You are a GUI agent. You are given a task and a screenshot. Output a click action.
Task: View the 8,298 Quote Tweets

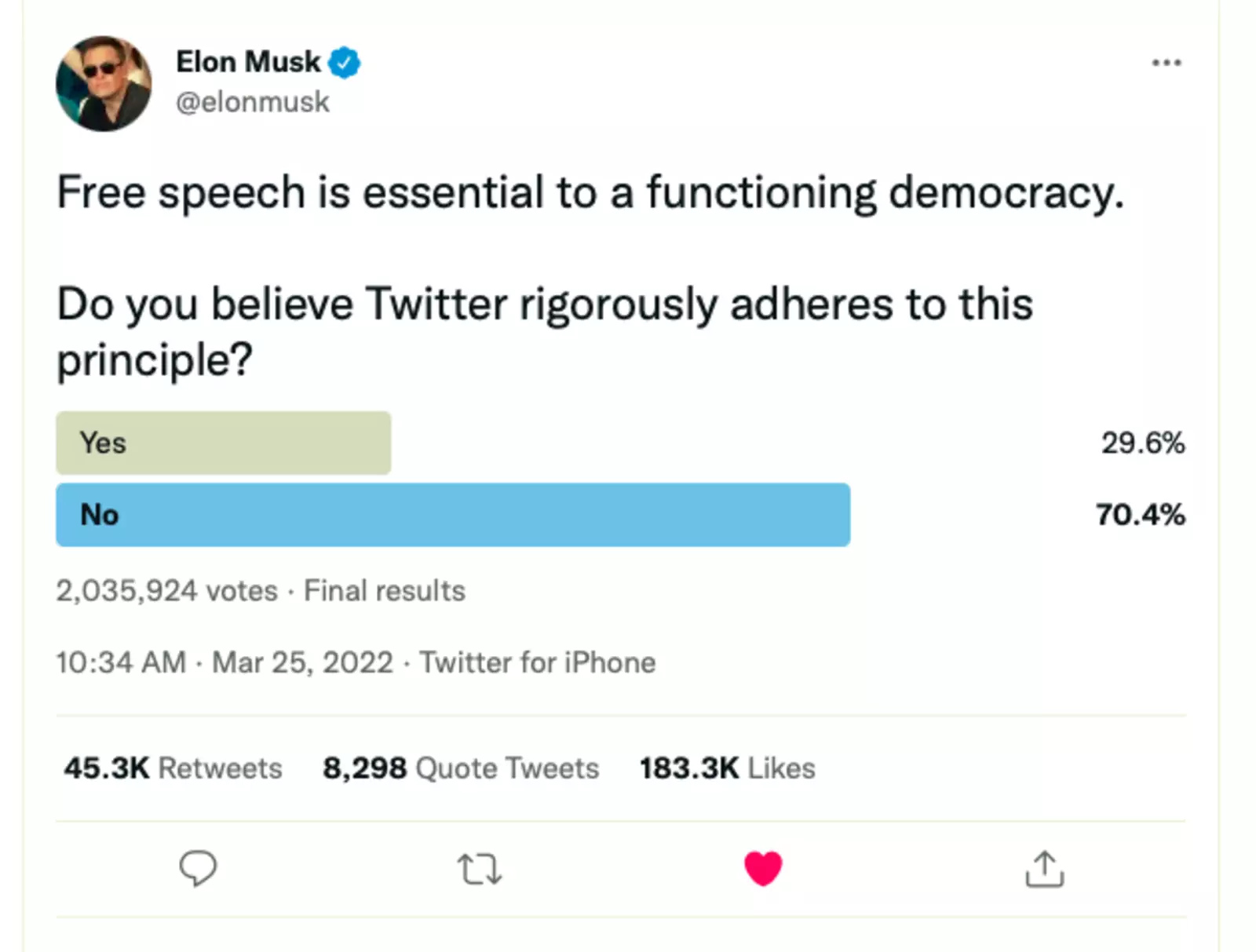[461, 768]
